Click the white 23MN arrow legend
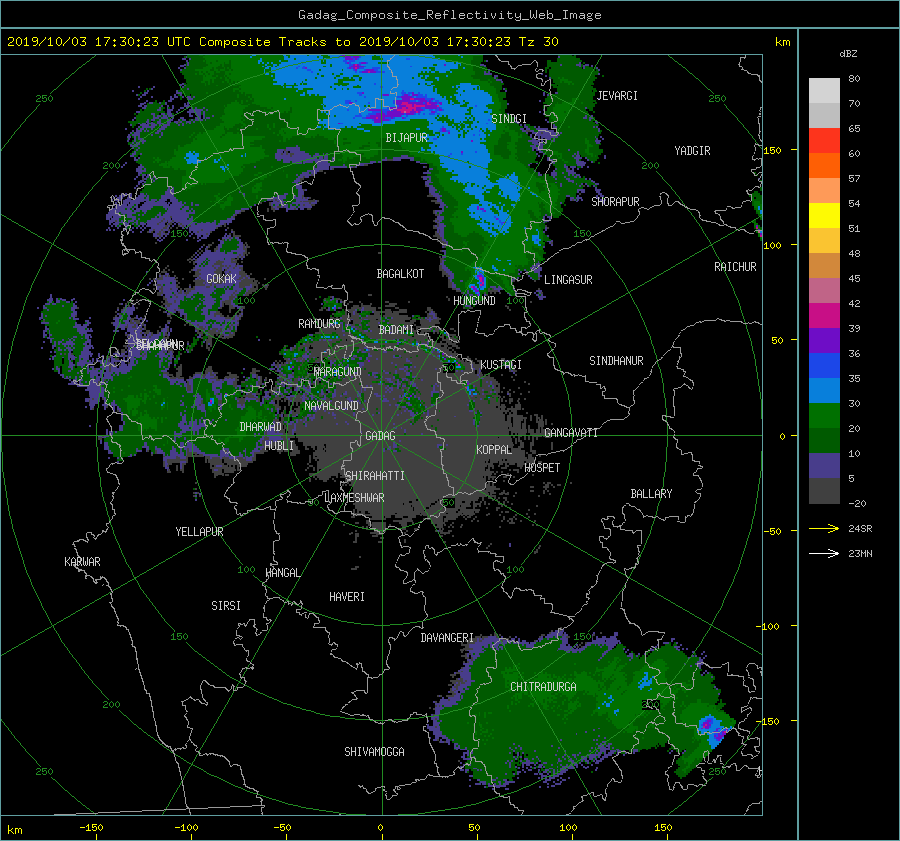The height and width of the screenshot is (841, 900). [824, 554]
